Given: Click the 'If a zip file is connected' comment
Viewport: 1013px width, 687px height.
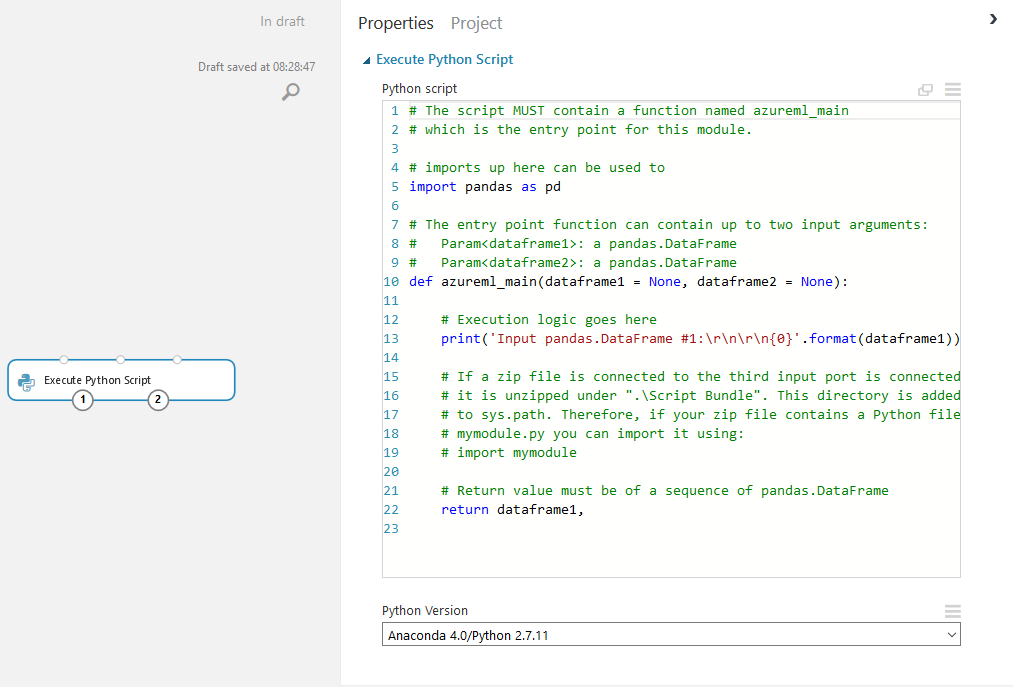Looking at the screenshot, I should coord(700,377).
